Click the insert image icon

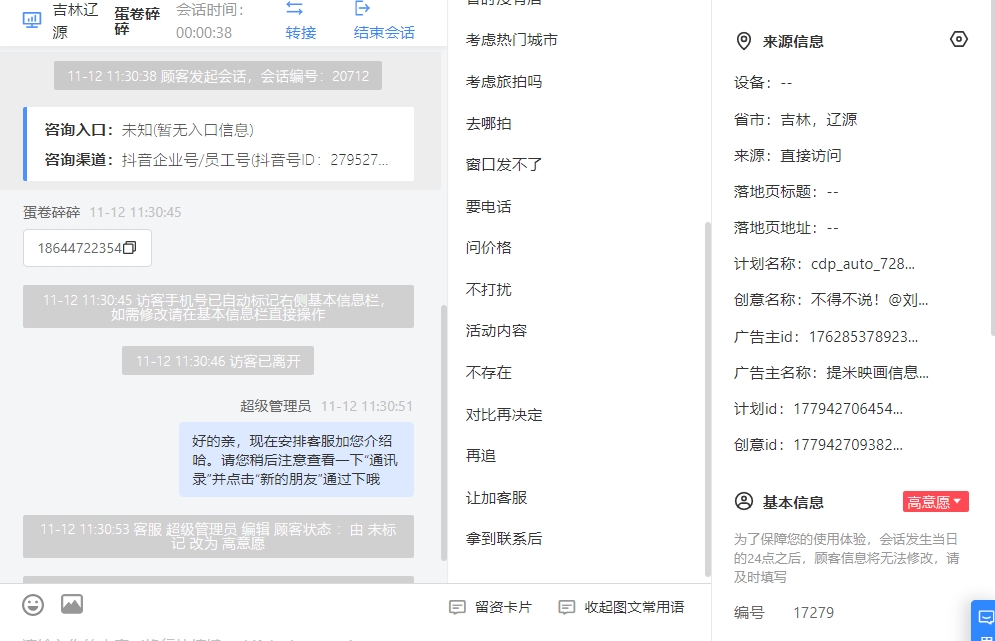(x=72, y=604)
